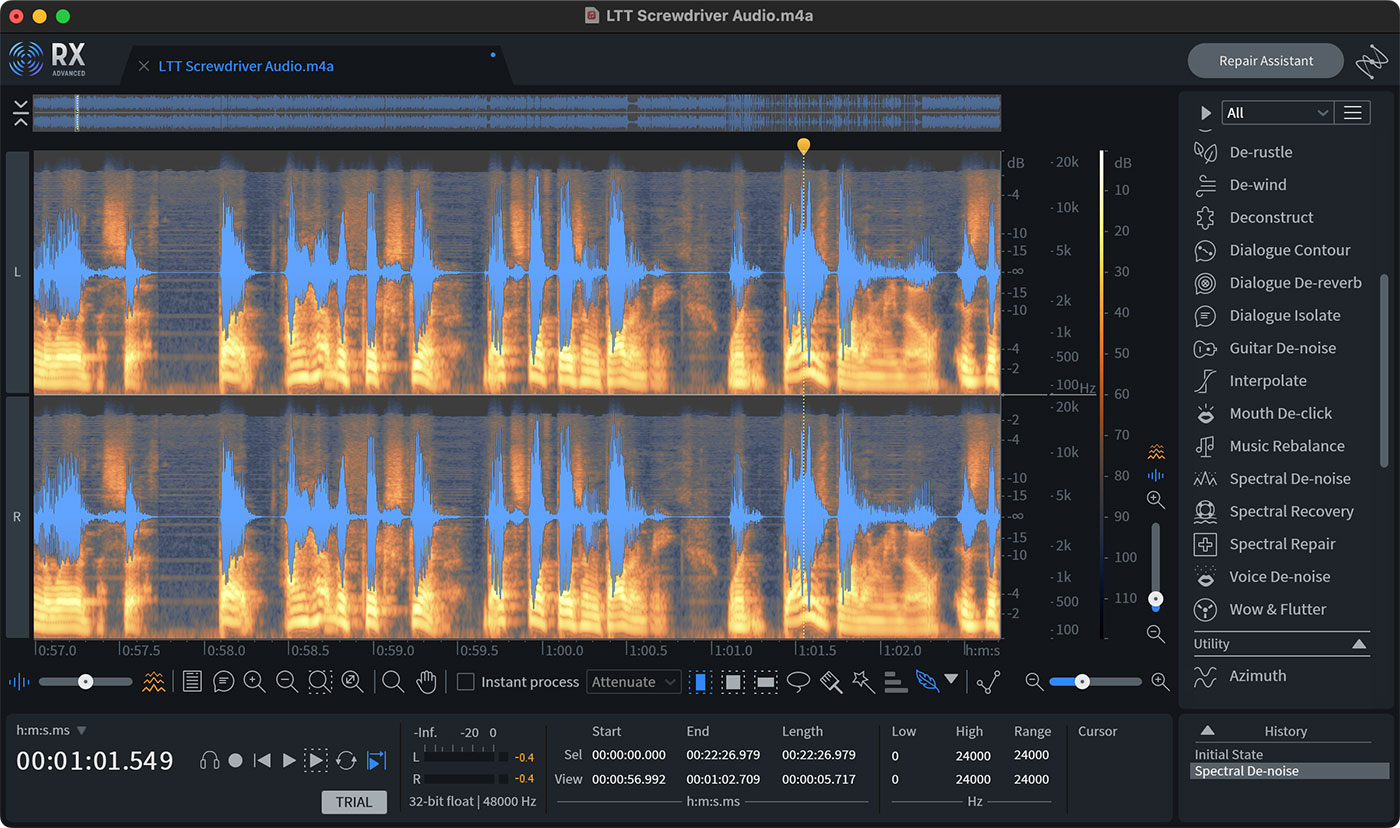Select the feather selection tool
1400x828 pixels.
[x=927, y=682]
